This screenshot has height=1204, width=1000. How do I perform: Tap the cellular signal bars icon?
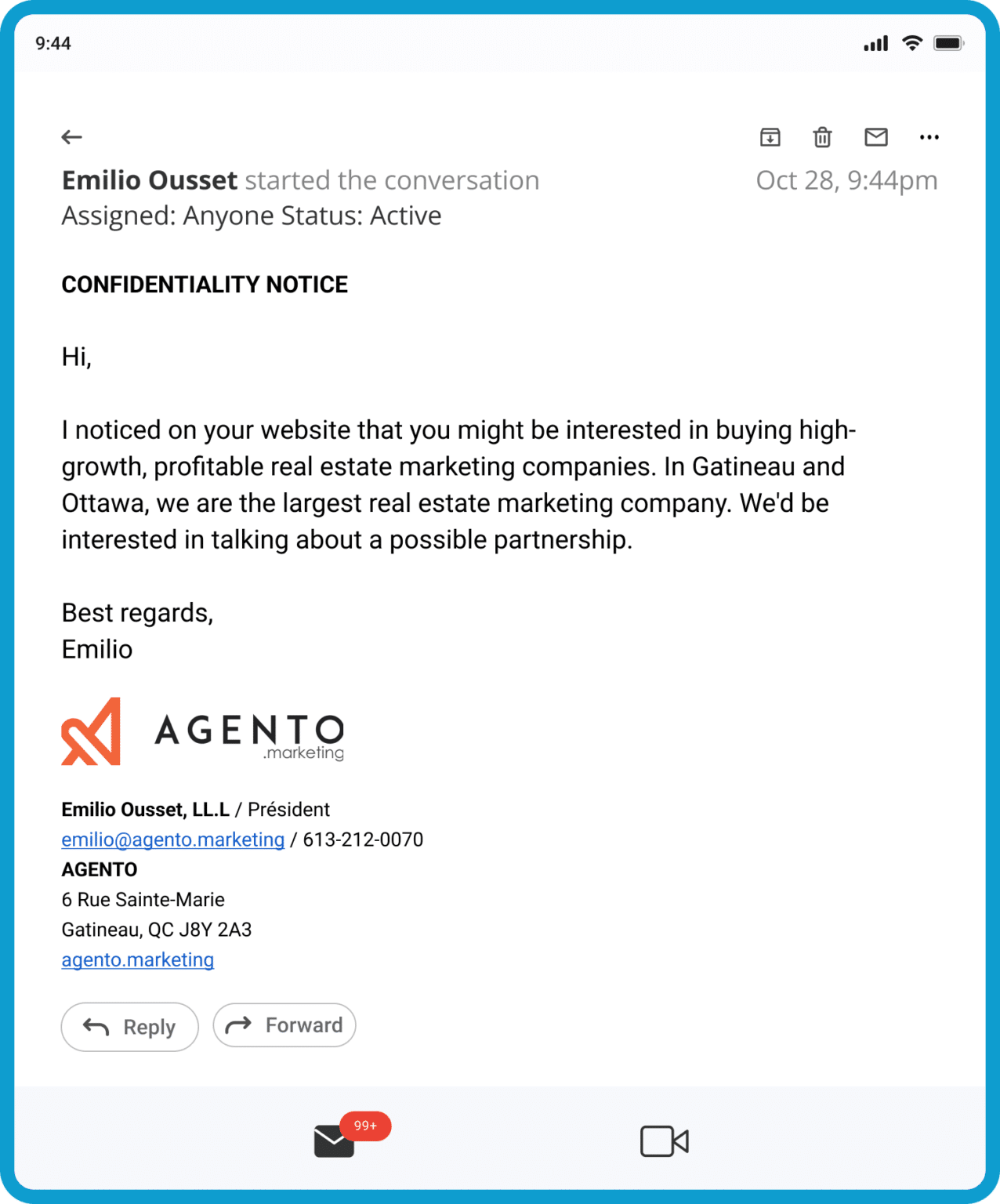(875, 43)
